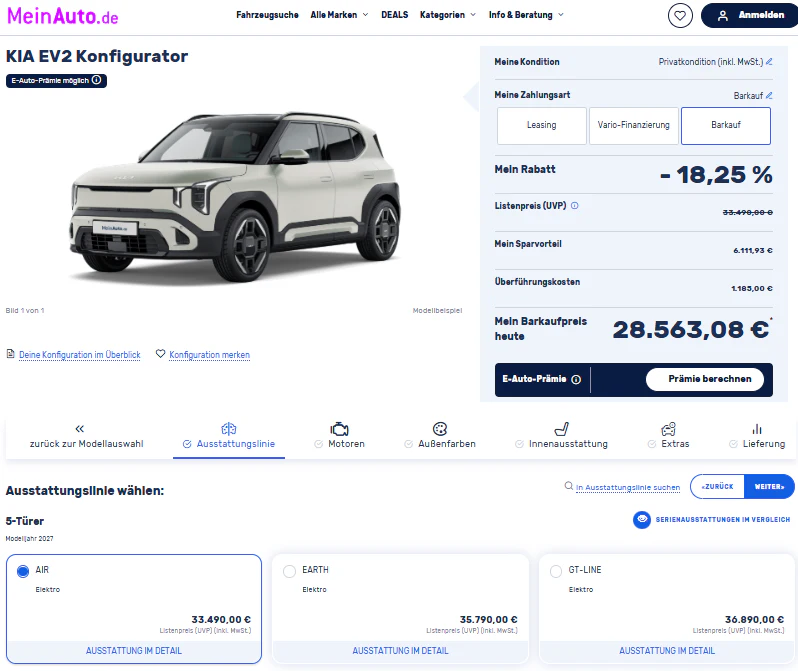Screen dimensions: 798x671
Task: Open Deine Konfiguration im Überblick link
Action: point(80,355)
